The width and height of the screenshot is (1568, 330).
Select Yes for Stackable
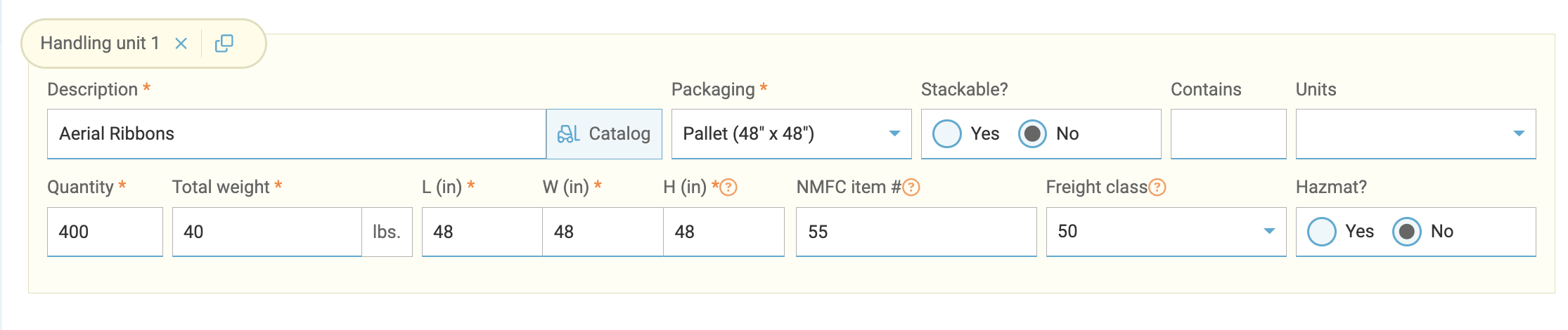point(947,133)
